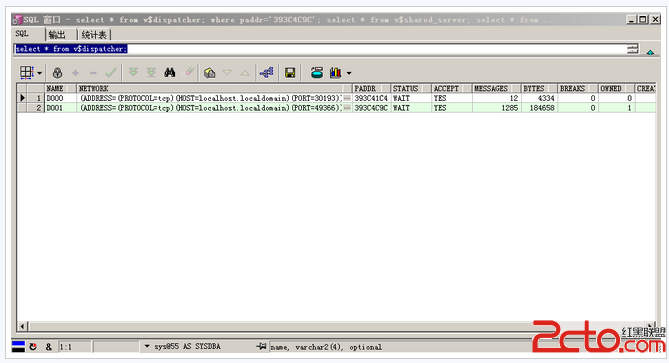Open the ellipsis button on the D000 network cell
This screenshot has height=363, width=669.
click(x=347, y=98)
